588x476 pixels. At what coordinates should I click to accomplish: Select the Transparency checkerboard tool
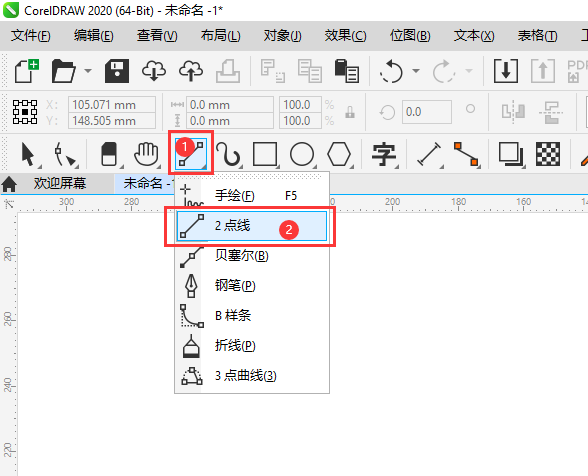point(548,154)
